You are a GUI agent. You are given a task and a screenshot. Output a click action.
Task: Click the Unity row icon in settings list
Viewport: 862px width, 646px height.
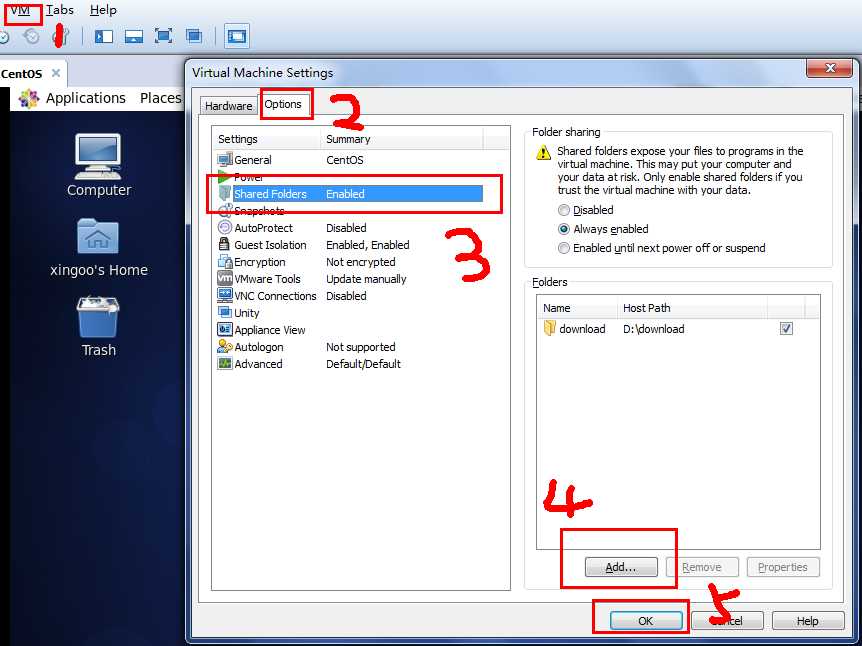click(x=225, y=313)
